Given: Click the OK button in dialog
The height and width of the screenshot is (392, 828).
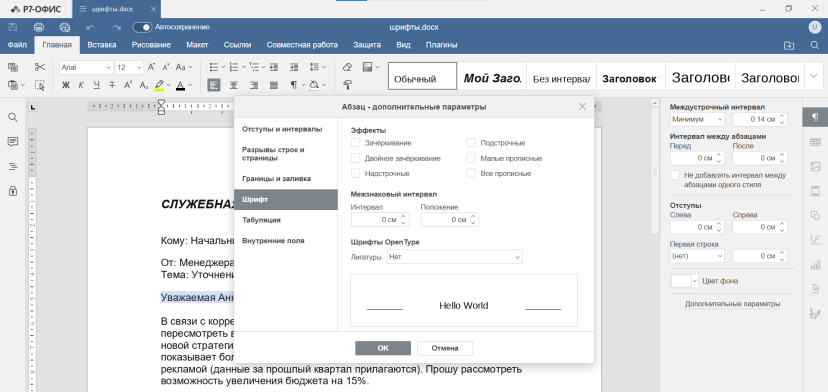Looking at the screenshot, I should pyautogui.click(x=383, y=348).
